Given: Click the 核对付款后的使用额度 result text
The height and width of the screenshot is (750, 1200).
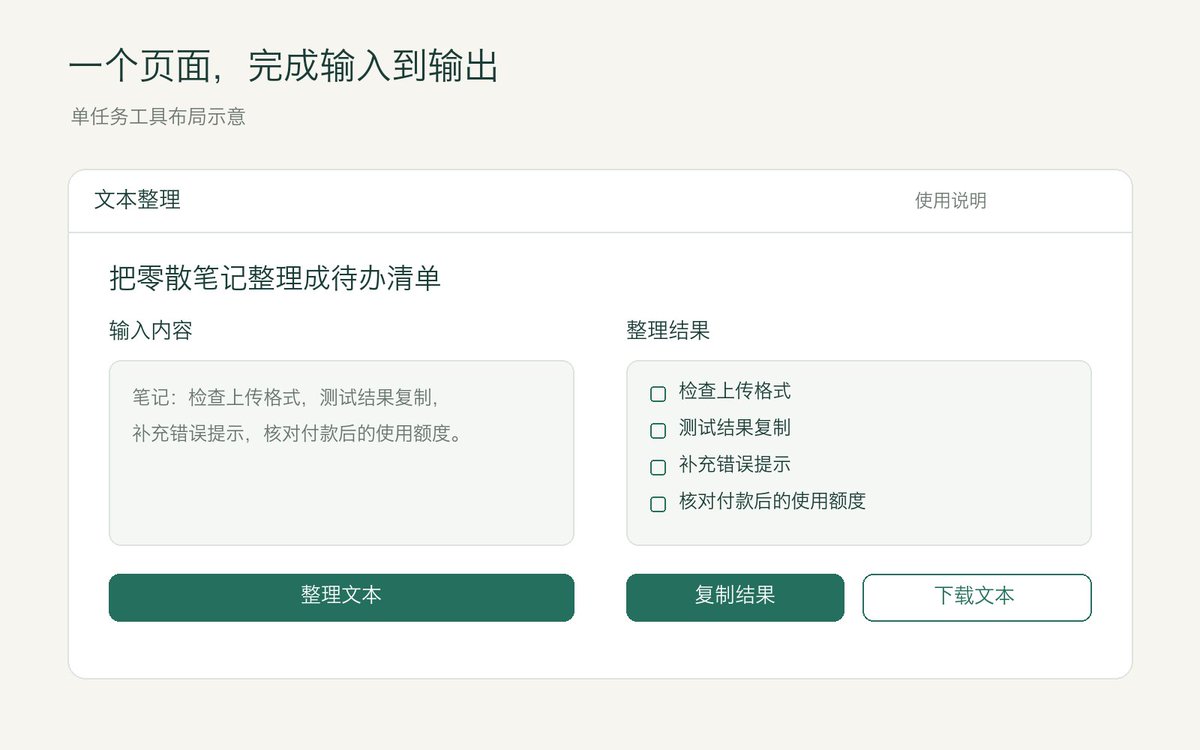Looking at the screenshot, I should pos(772,502).
